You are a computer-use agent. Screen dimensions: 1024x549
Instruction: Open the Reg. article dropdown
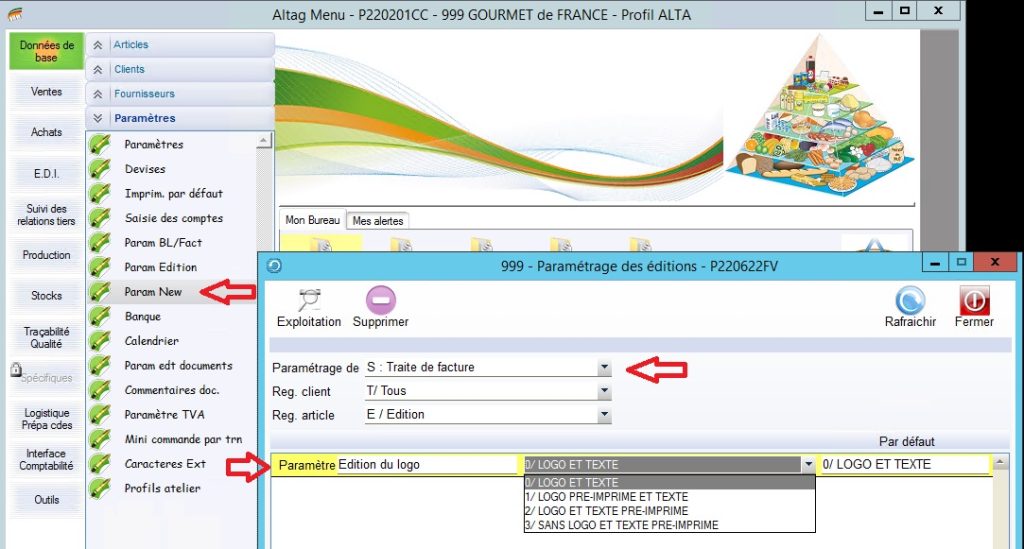pos(604,415)
